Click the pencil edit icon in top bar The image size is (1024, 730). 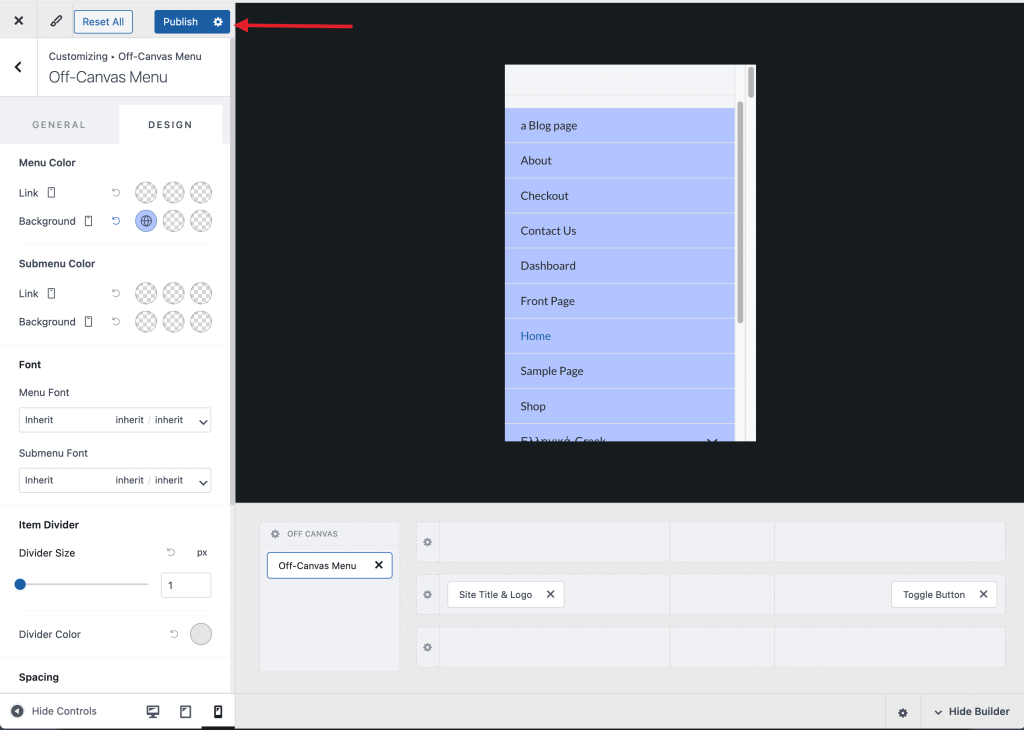pos(56,21)
